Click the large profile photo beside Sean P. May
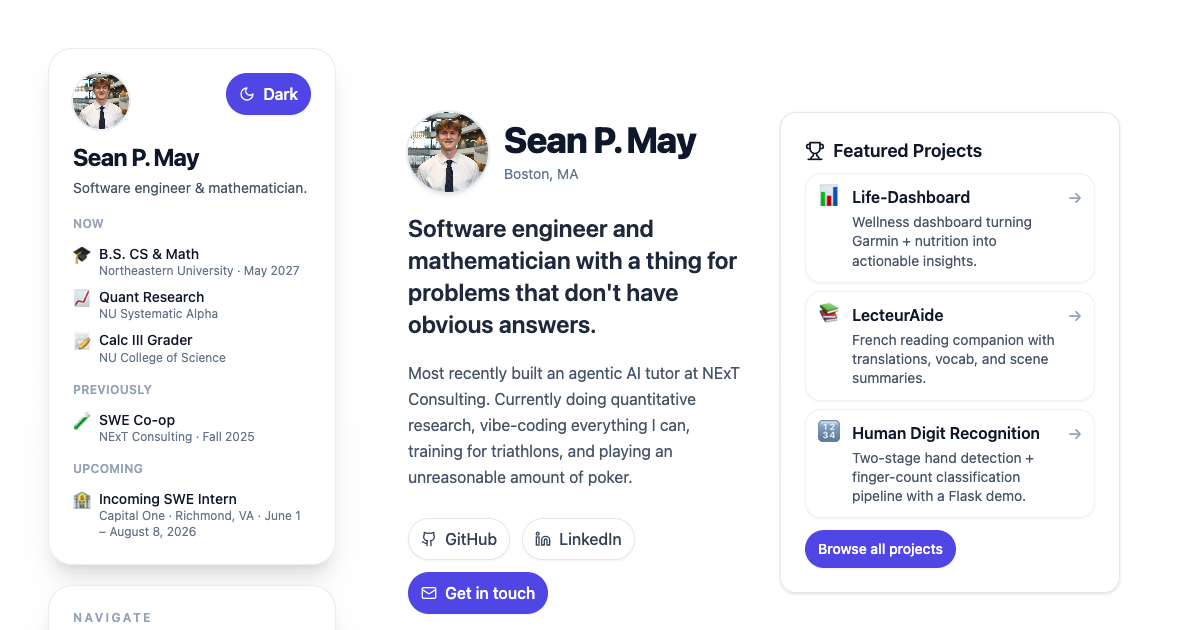This screenshot has width=1200, height=630. click(x=448, y=153)
